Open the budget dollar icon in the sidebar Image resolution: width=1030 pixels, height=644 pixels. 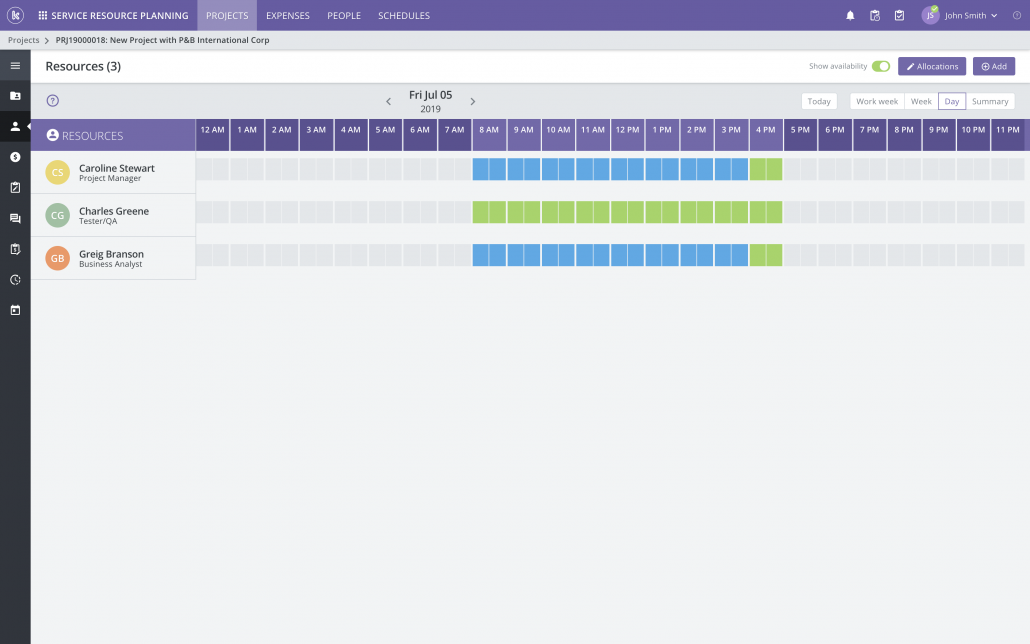[x=15, y=157]
